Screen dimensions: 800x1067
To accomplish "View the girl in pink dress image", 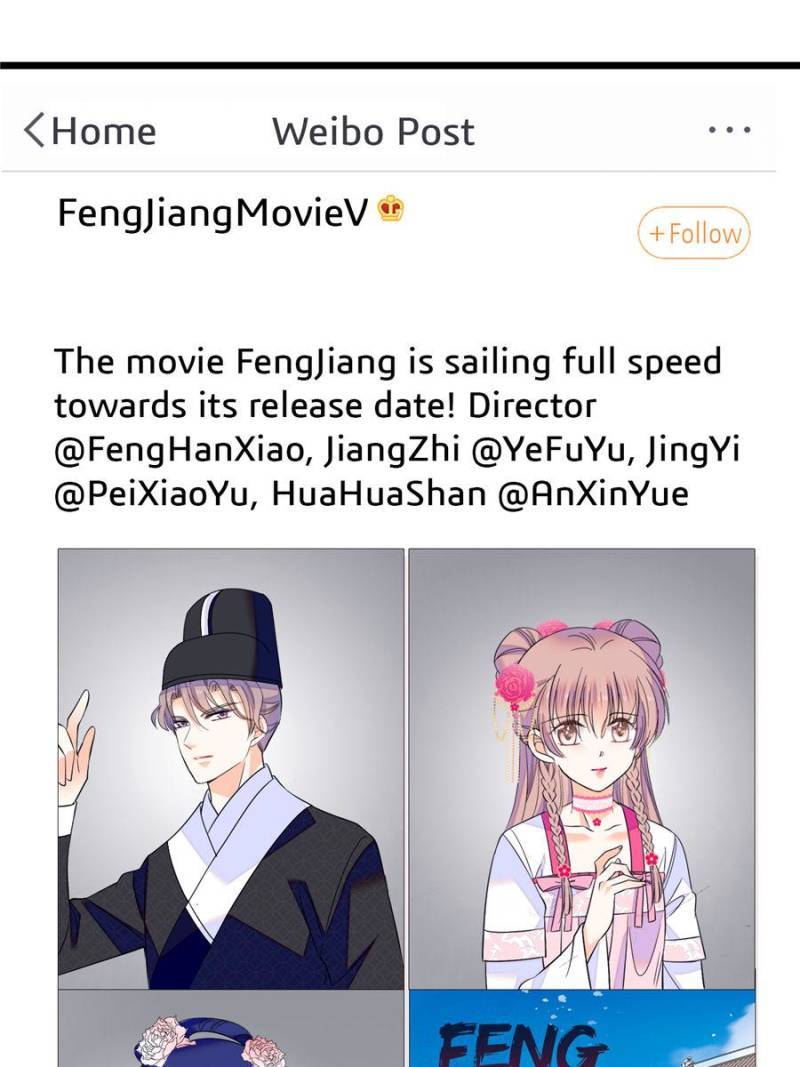I will (582, 768).
